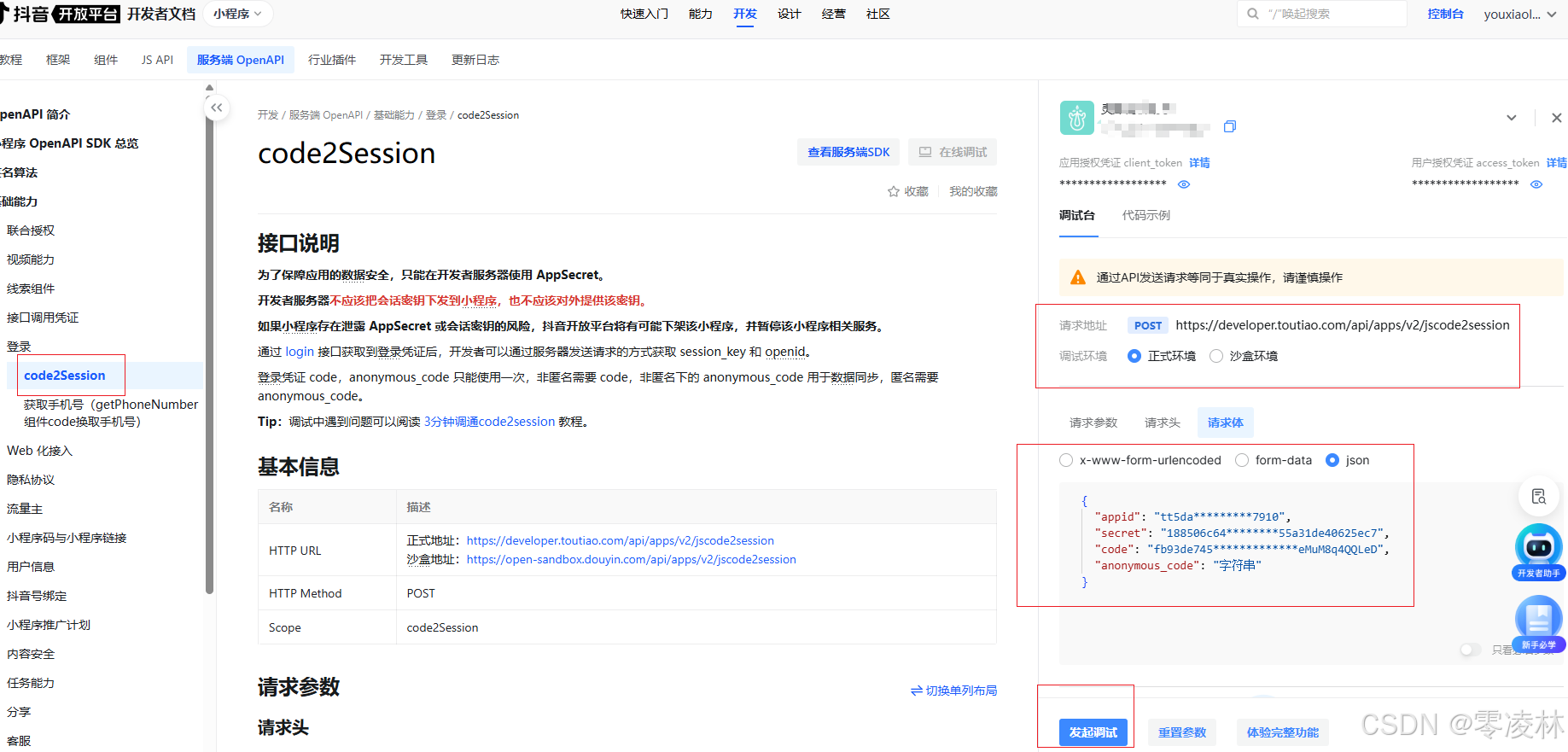
Task: Open 社区 in top navigation
Action: [878, 14]
